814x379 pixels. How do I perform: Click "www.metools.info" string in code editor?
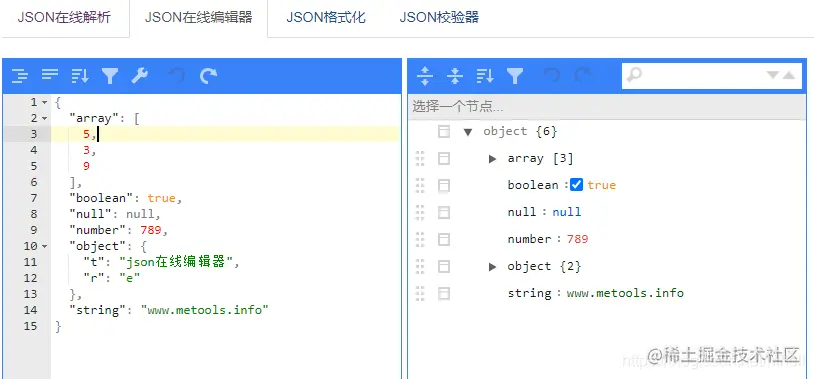tap(205, 310)
